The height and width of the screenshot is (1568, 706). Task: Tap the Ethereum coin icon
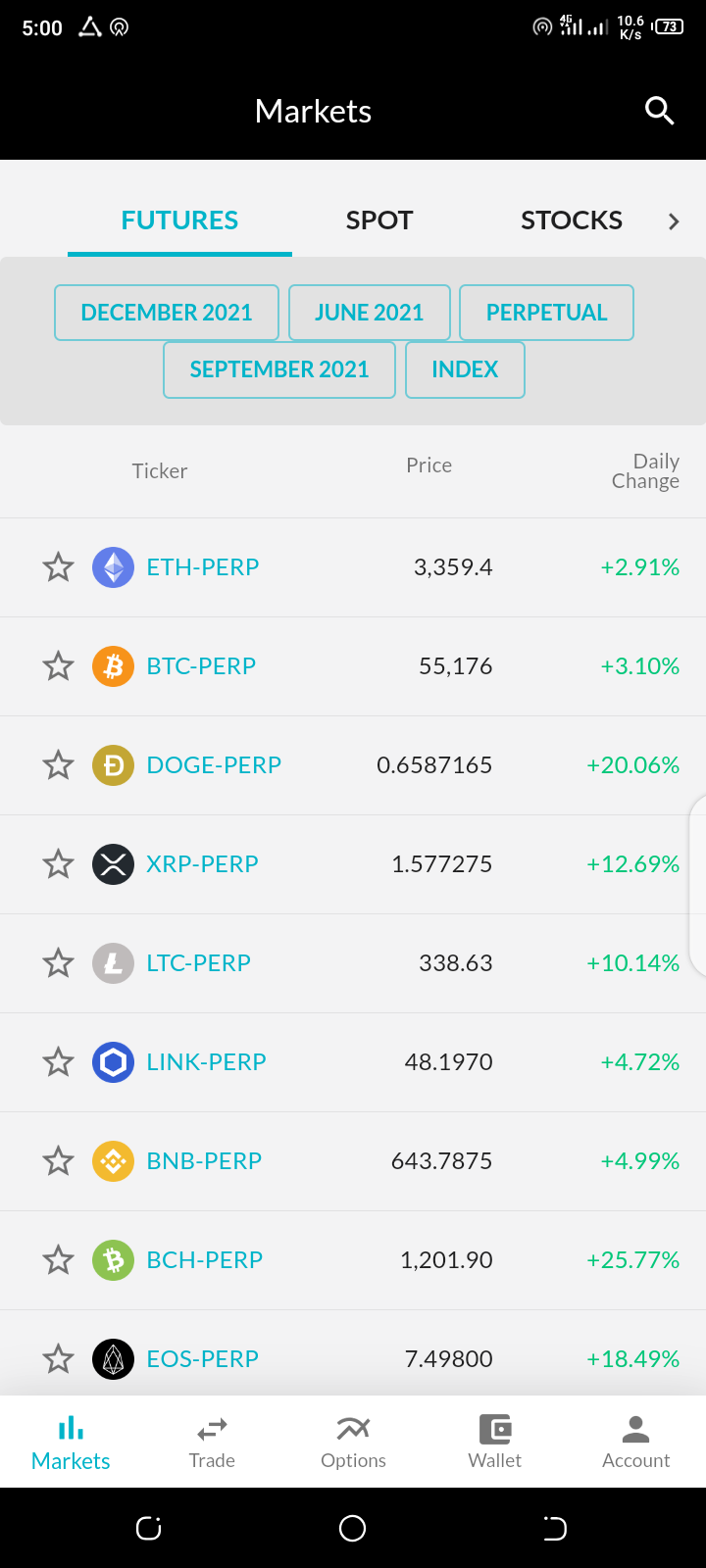(113, 567)
